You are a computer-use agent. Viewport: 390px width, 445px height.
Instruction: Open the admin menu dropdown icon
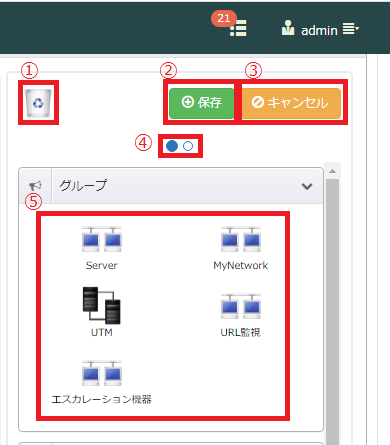[x=351, y=29]
